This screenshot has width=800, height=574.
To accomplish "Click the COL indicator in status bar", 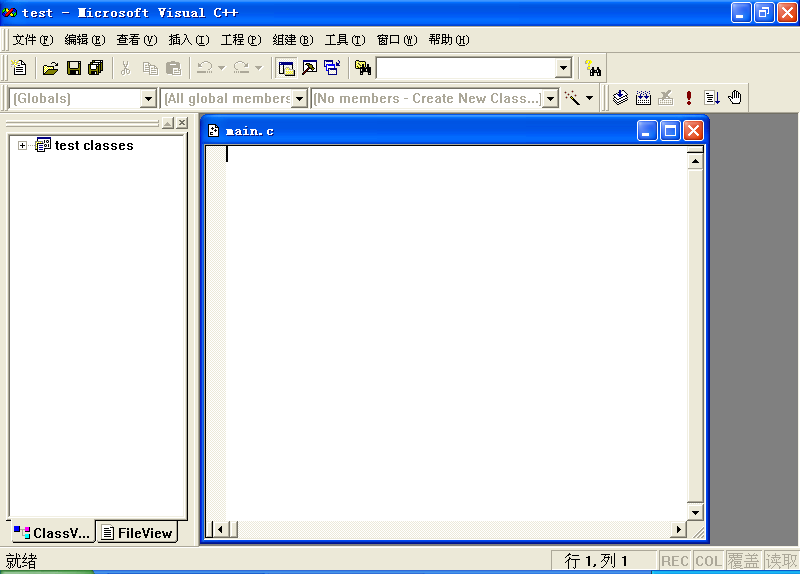I will (x=708, y=561).
